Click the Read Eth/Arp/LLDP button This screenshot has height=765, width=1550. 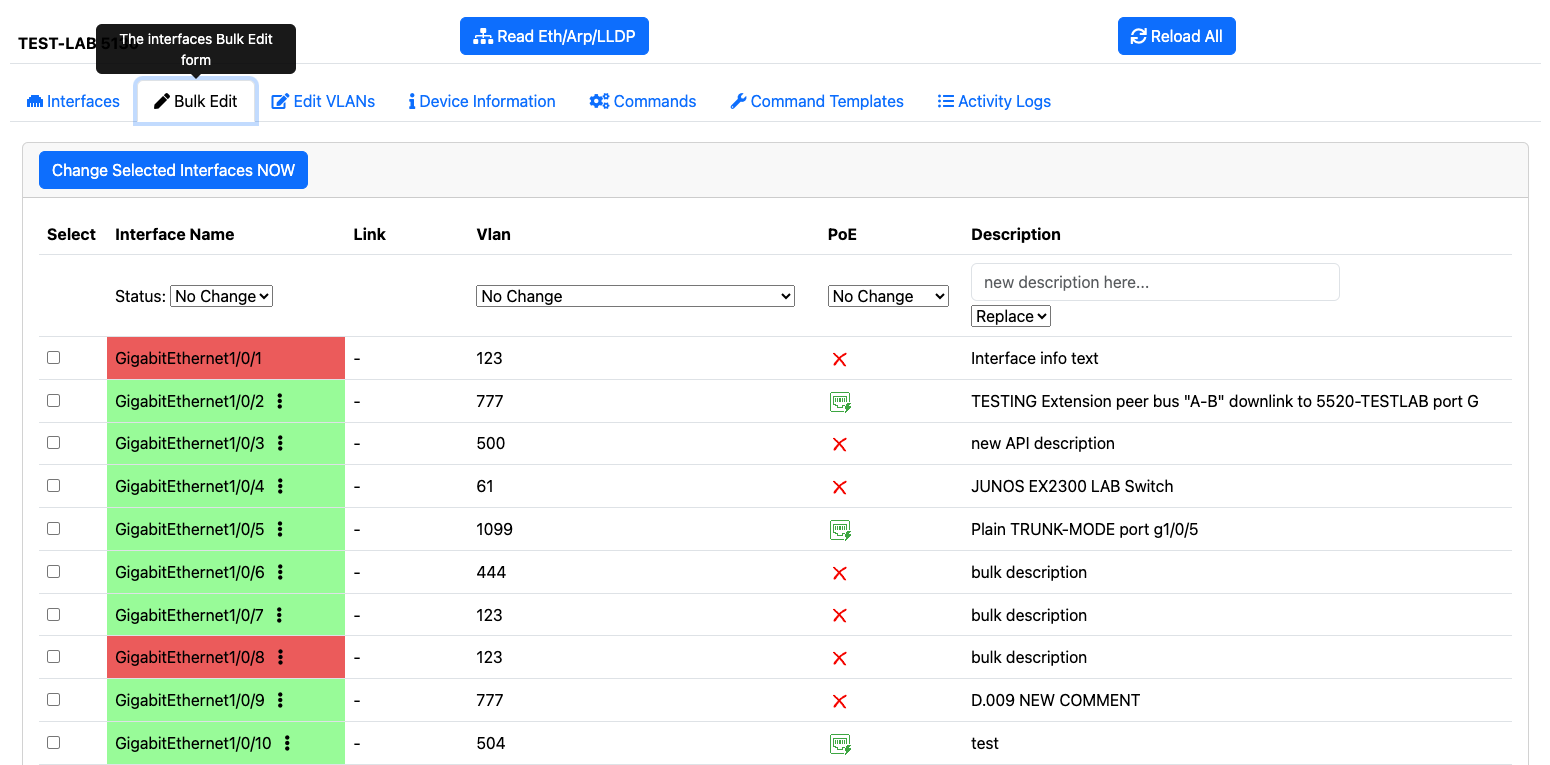coord(555,36)
